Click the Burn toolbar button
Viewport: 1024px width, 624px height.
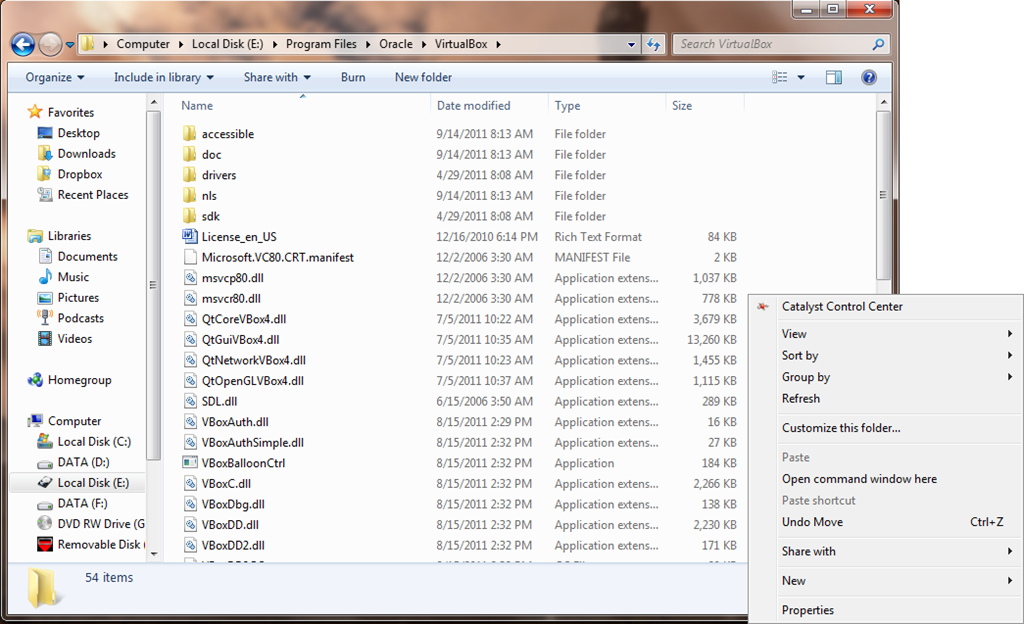click(x=352, y=77)
